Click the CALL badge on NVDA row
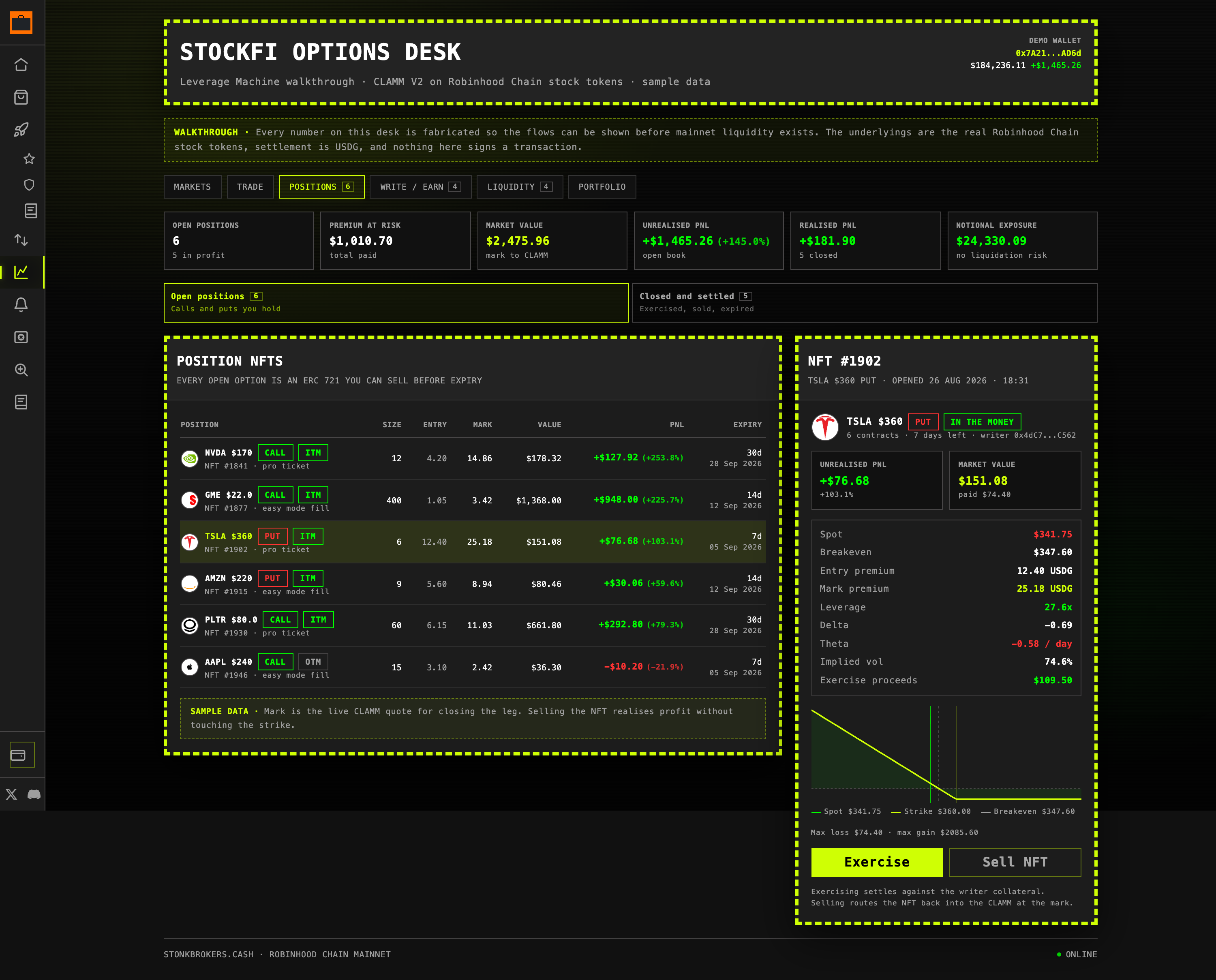Viewport: 1216px width, 980px height. click(275, 453)
